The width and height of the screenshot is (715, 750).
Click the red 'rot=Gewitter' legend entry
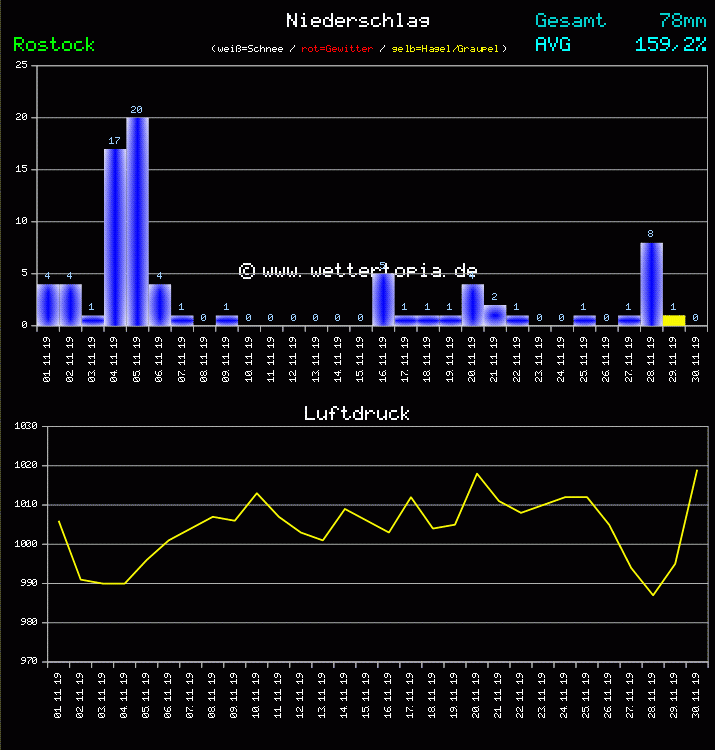click(x=337, y=48)
